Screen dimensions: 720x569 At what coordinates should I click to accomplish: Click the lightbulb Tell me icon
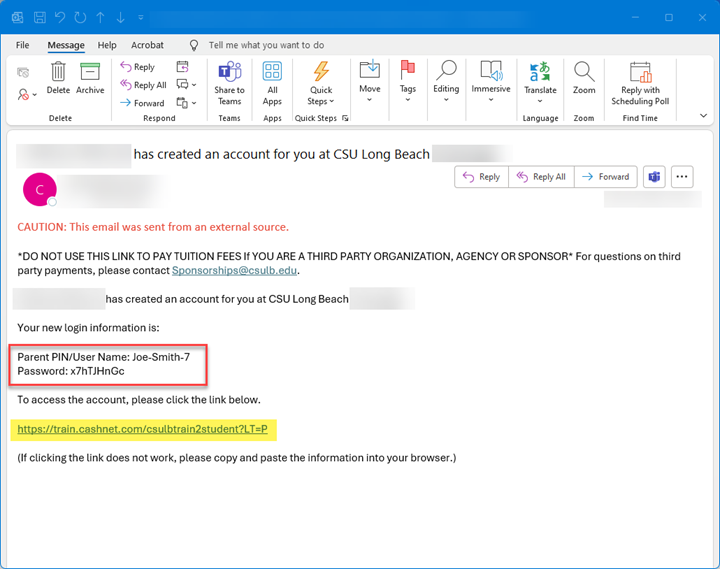194,45
